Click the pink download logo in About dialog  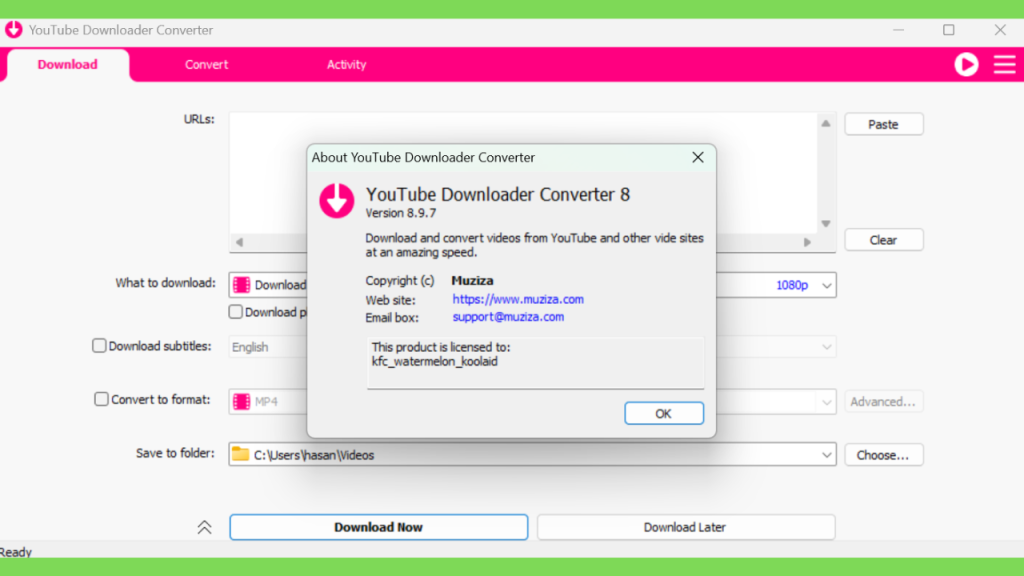(336, 200)
